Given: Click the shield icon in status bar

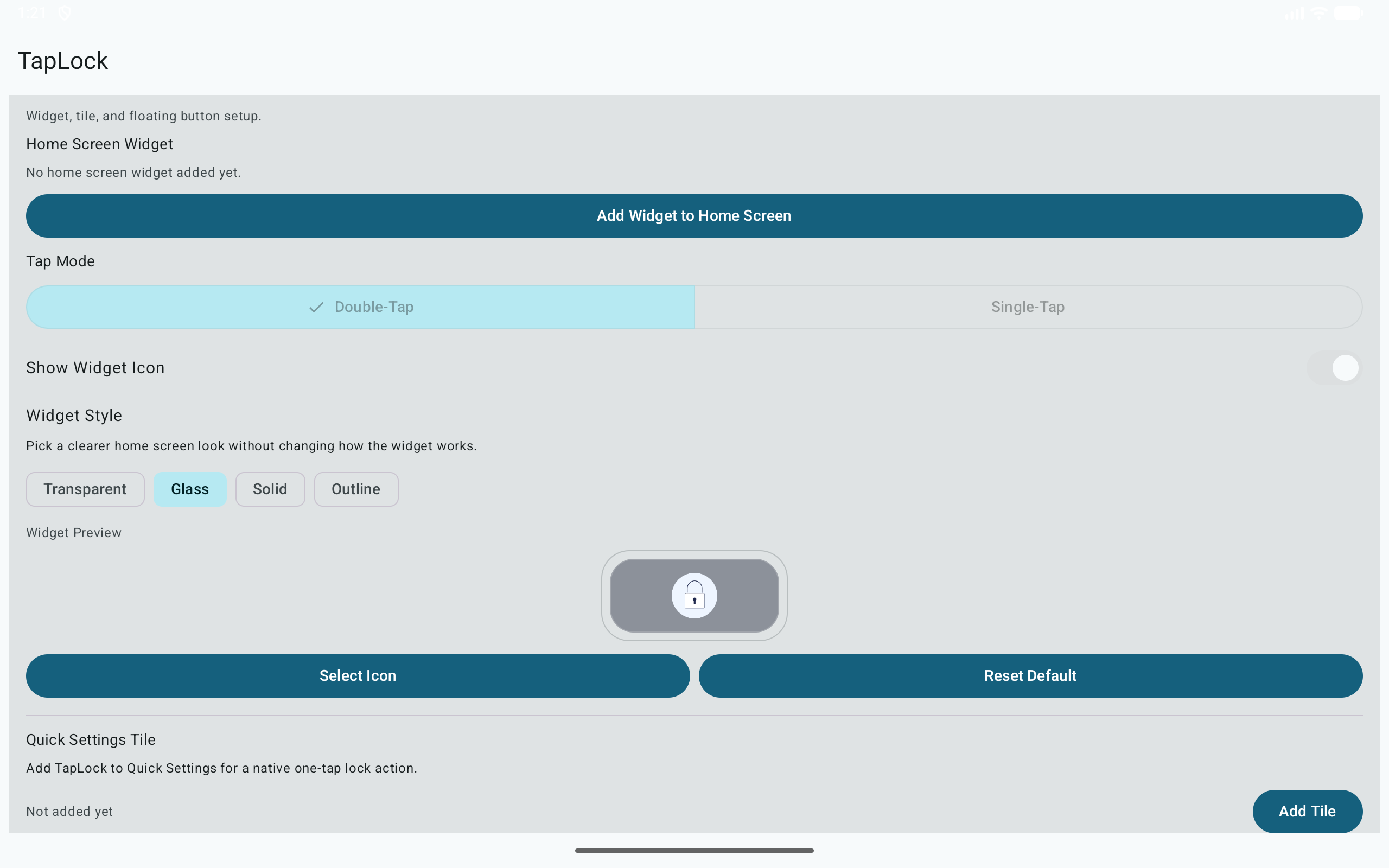Looking at the screenshot, I should [x=65, y=12].
